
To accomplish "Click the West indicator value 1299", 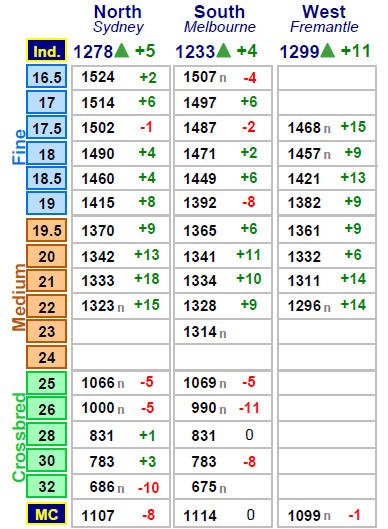I will point(299,52).
